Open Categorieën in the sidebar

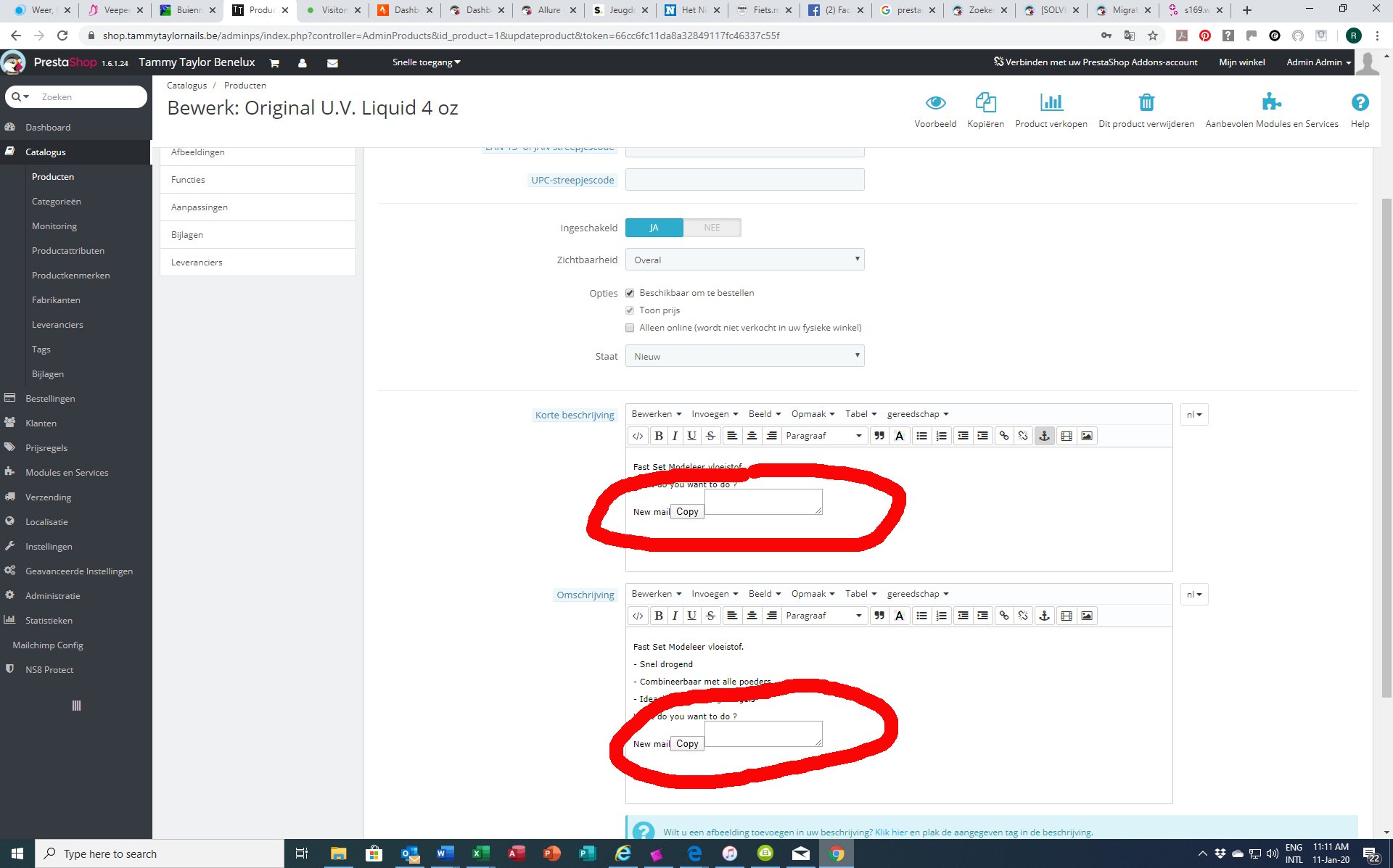click(x=56, y=202)
